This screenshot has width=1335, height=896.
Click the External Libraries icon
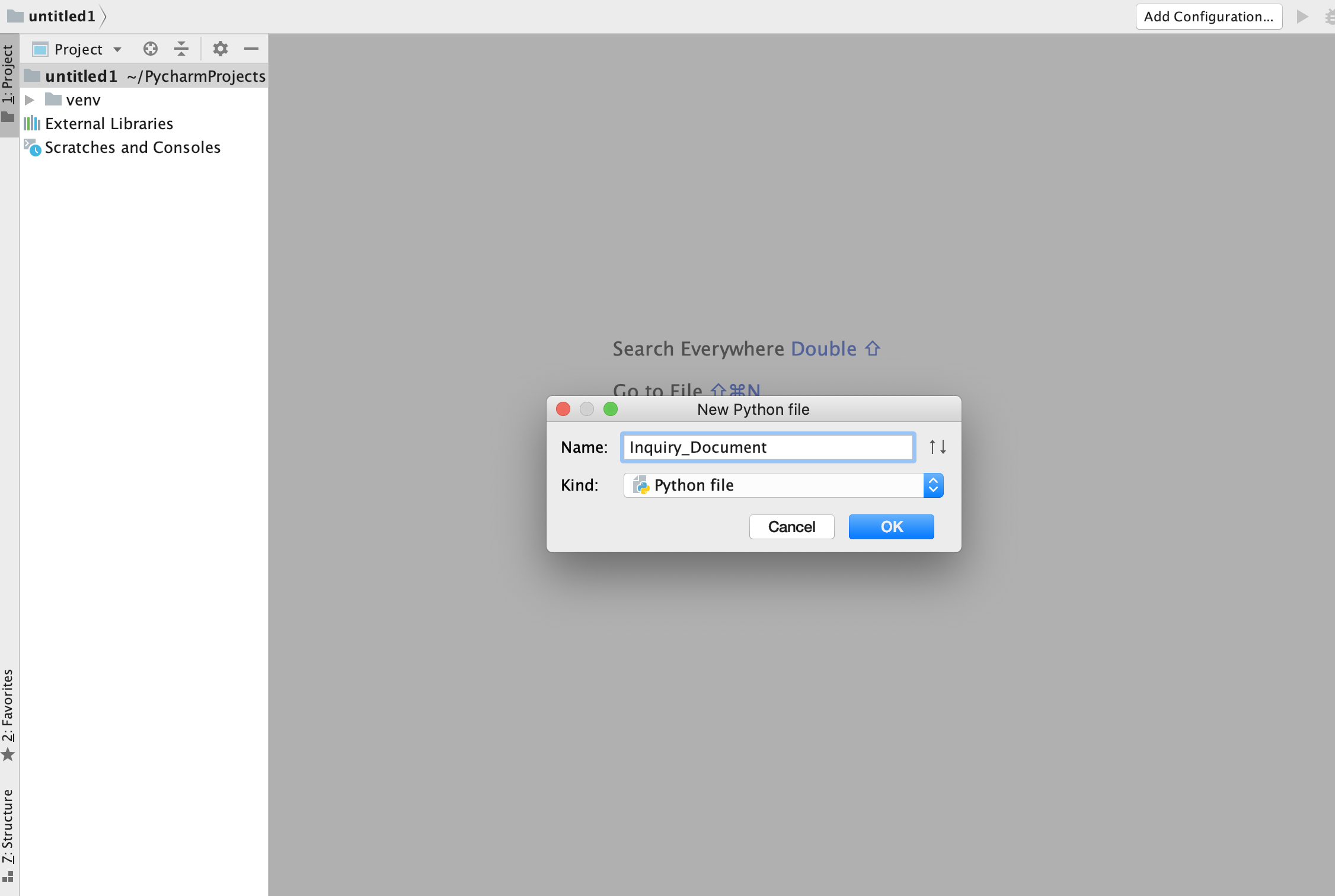32,123
